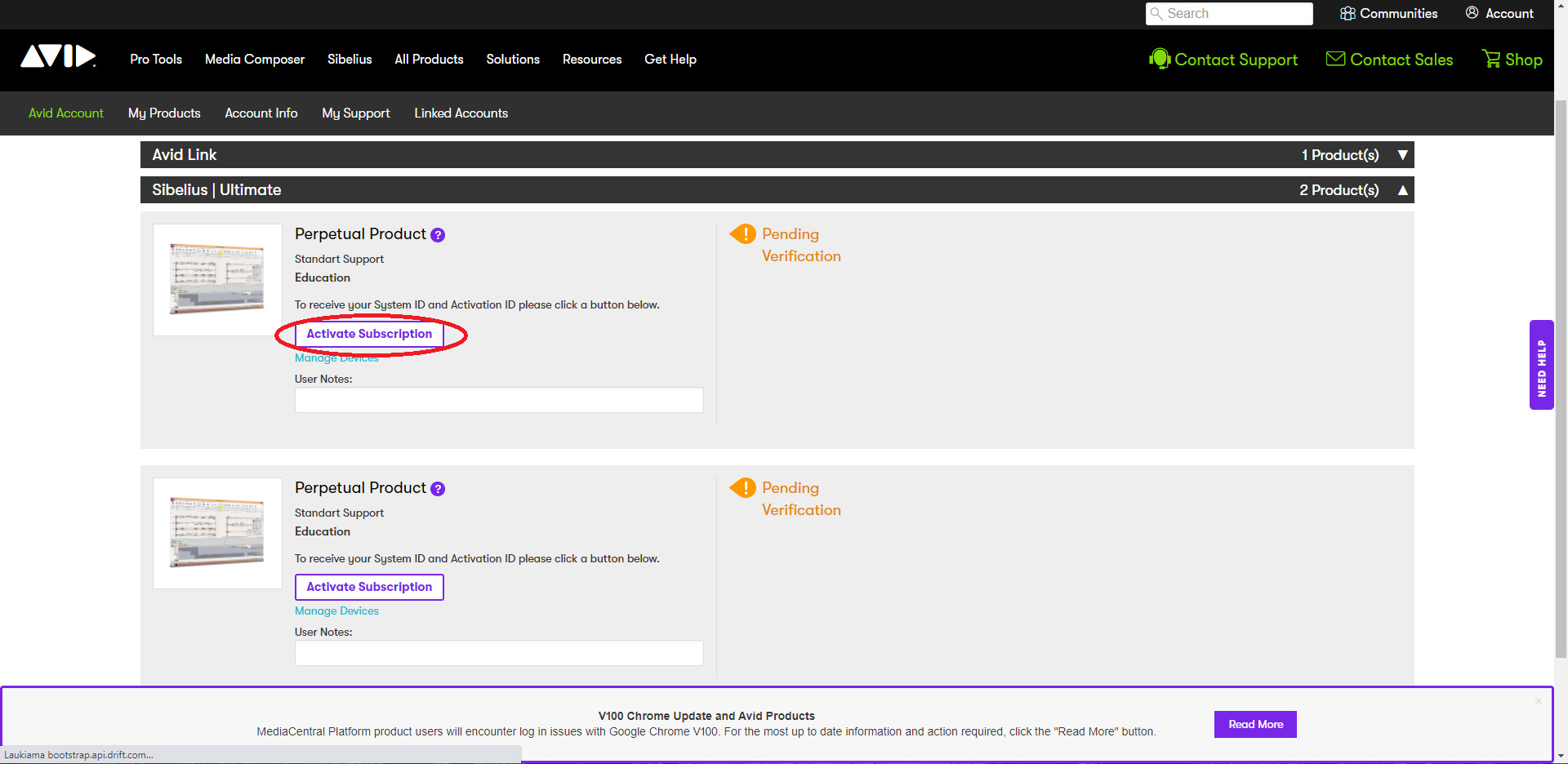
Task: Close the Chrome update notification banner
Action: click(1538, 701)
